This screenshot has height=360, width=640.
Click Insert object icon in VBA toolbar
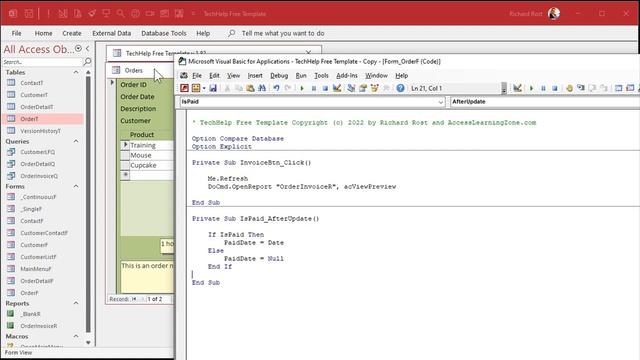196,88
